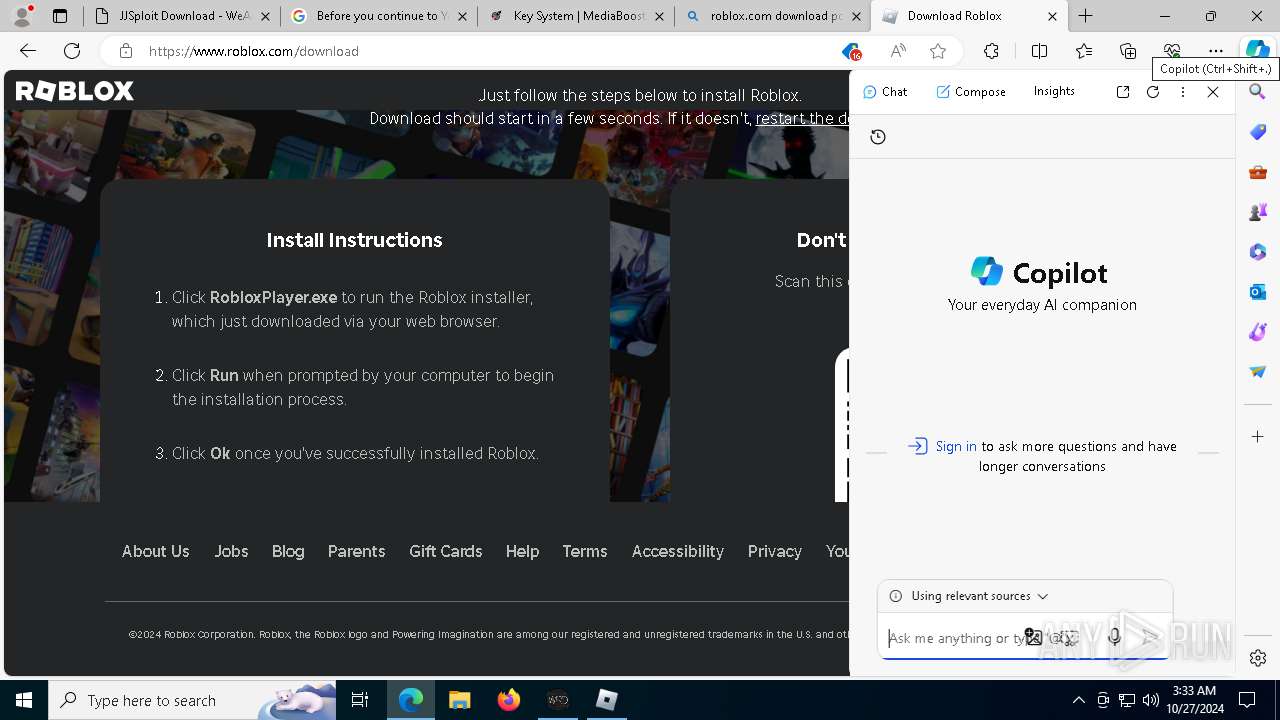The width and height of the screenshot is (1280, 720).
Task: Open the Extensions puzzle icon
Action: click(x=991, y=51)
